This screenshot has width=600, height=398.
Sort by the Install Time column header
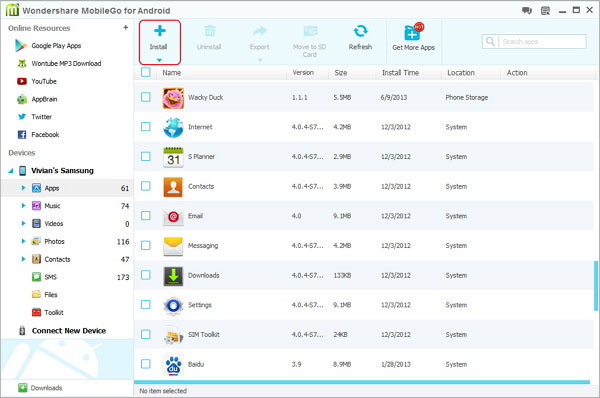(400, 73)
